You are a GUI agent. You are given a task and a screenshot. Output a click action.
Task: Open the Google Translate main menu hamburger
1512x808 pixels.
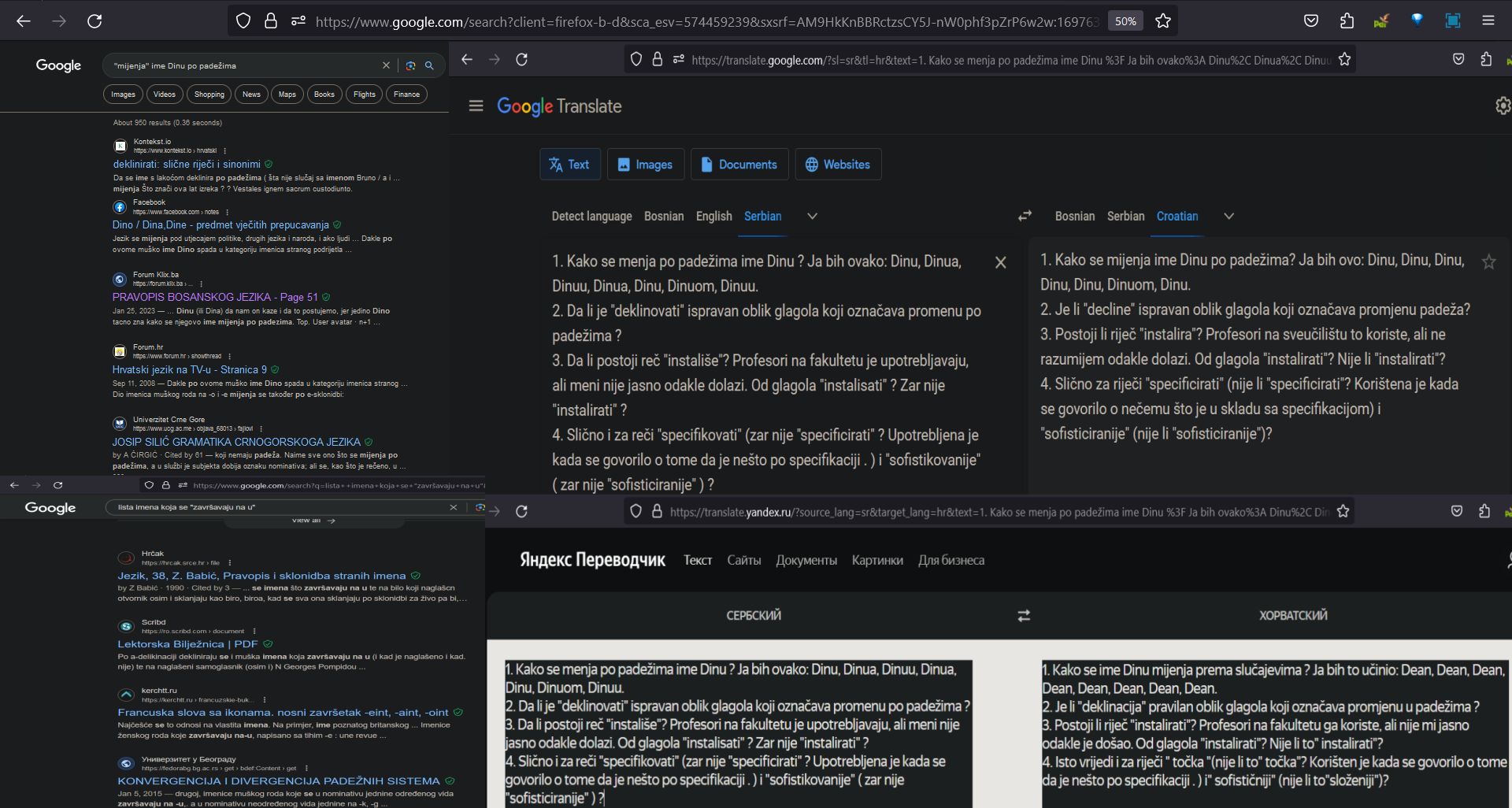pos(476,106)
